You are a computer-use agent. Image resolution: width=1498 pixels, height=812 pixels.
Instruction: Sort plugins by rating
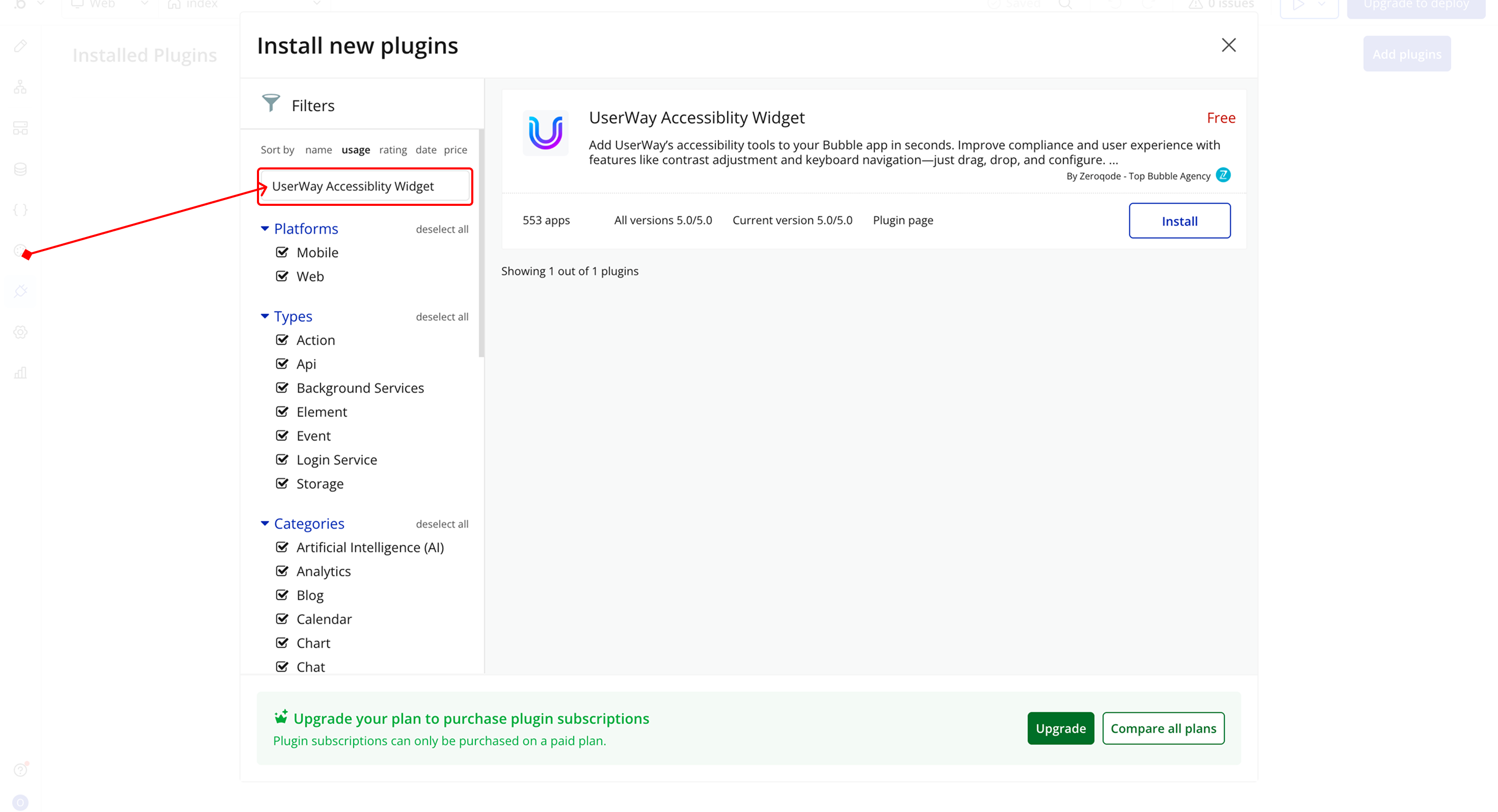(x=393, y=149)
